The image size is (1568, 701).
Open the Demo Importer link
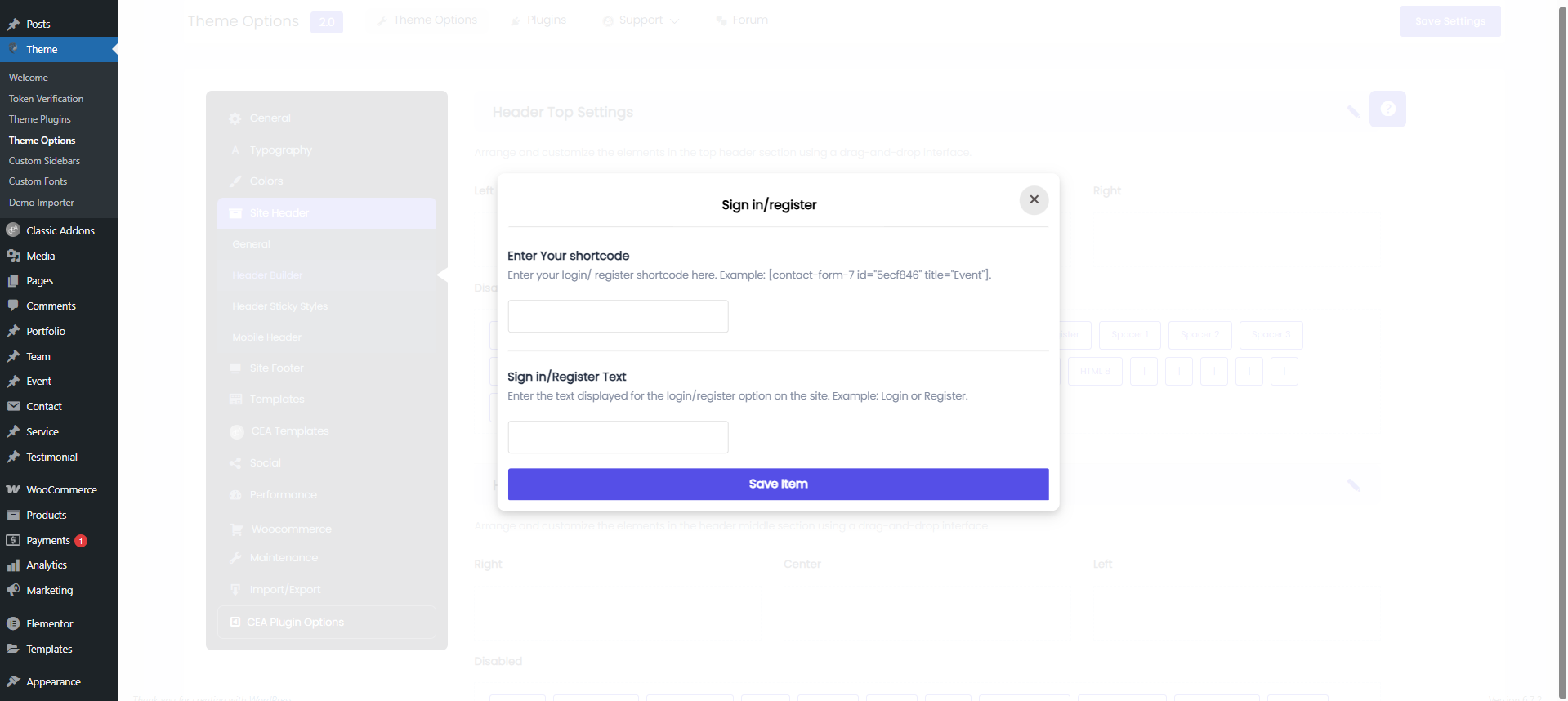pos(41,203)
